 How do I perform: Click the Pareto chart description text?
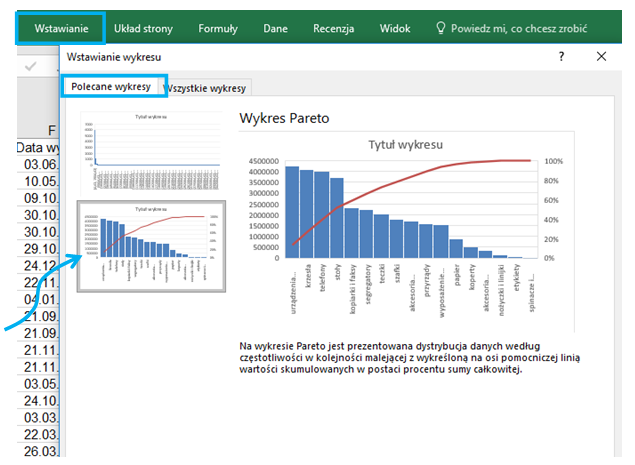point(409,358)
